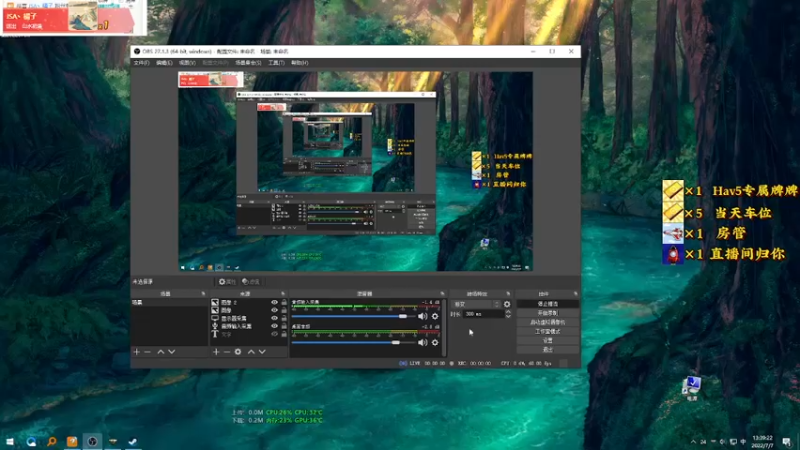Click the audio mixer vertical scrollbar

click(x=444, y=328)
